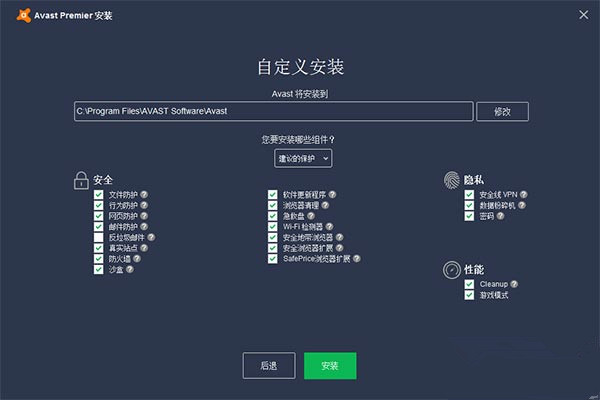Uncheck the 邮件防护 checkbox
Image resolution: width=600 pixels, height=400 pixels.
(x=99, y=227)
